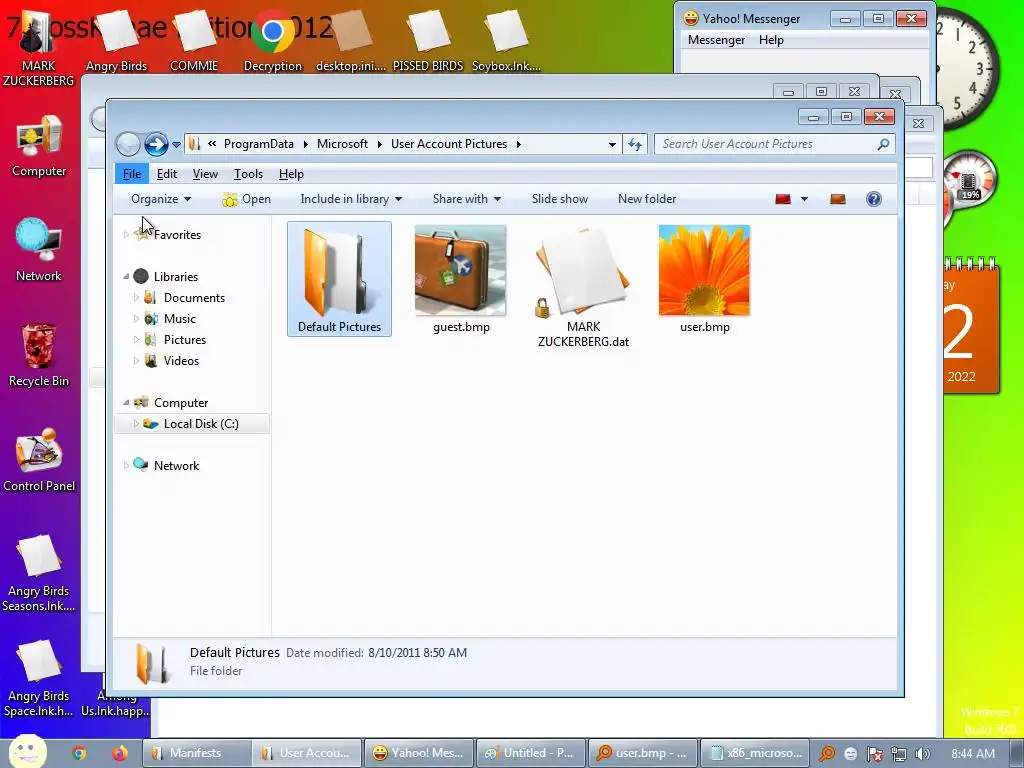Select Music library in sidebar

(x=180, y=319)
